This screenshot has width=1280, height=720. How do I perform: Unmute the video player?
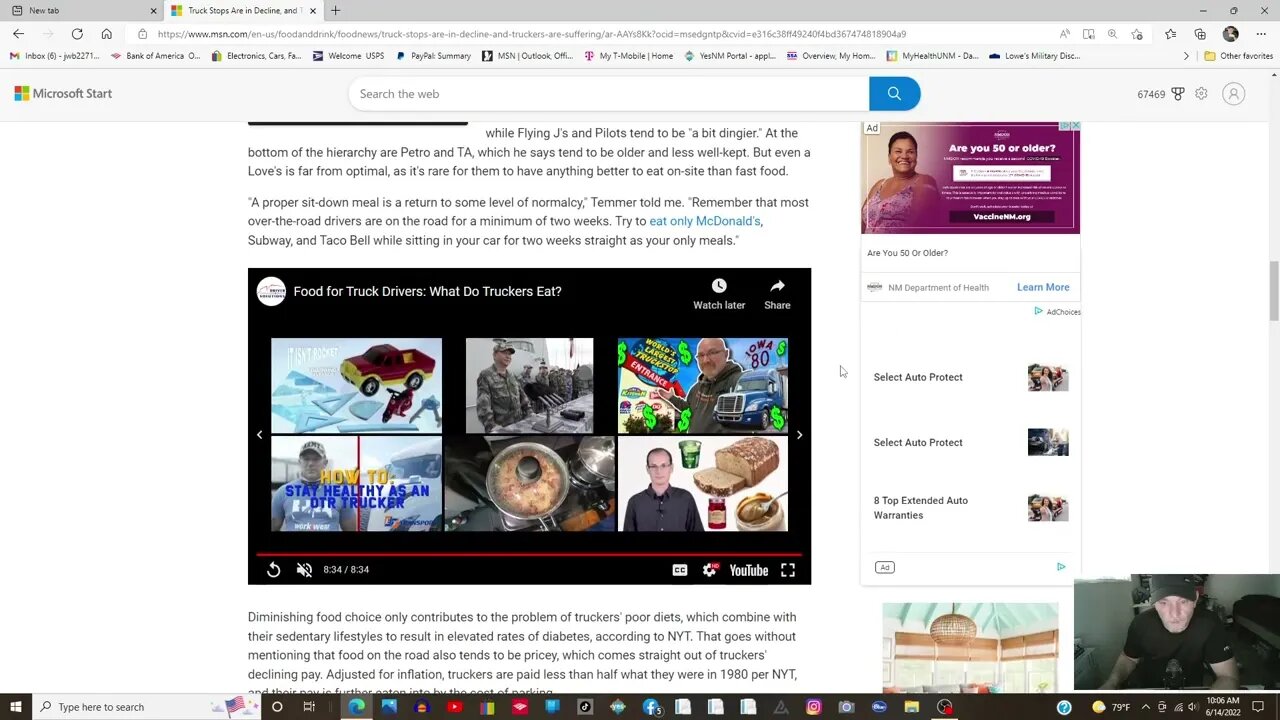(x=305, y=570)
